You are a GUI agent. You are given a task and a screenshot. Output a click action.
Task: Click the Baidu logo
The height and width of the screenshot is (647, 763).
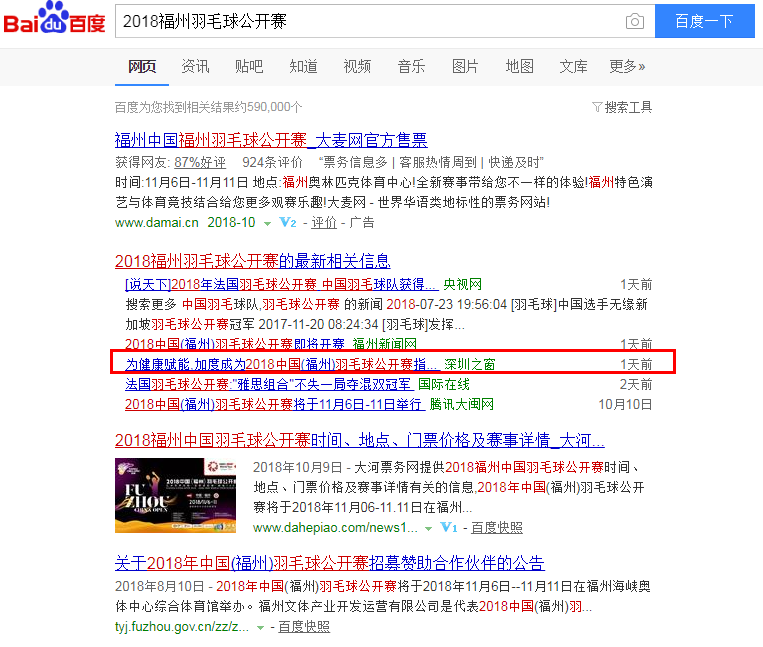click(x=54, y=18)
